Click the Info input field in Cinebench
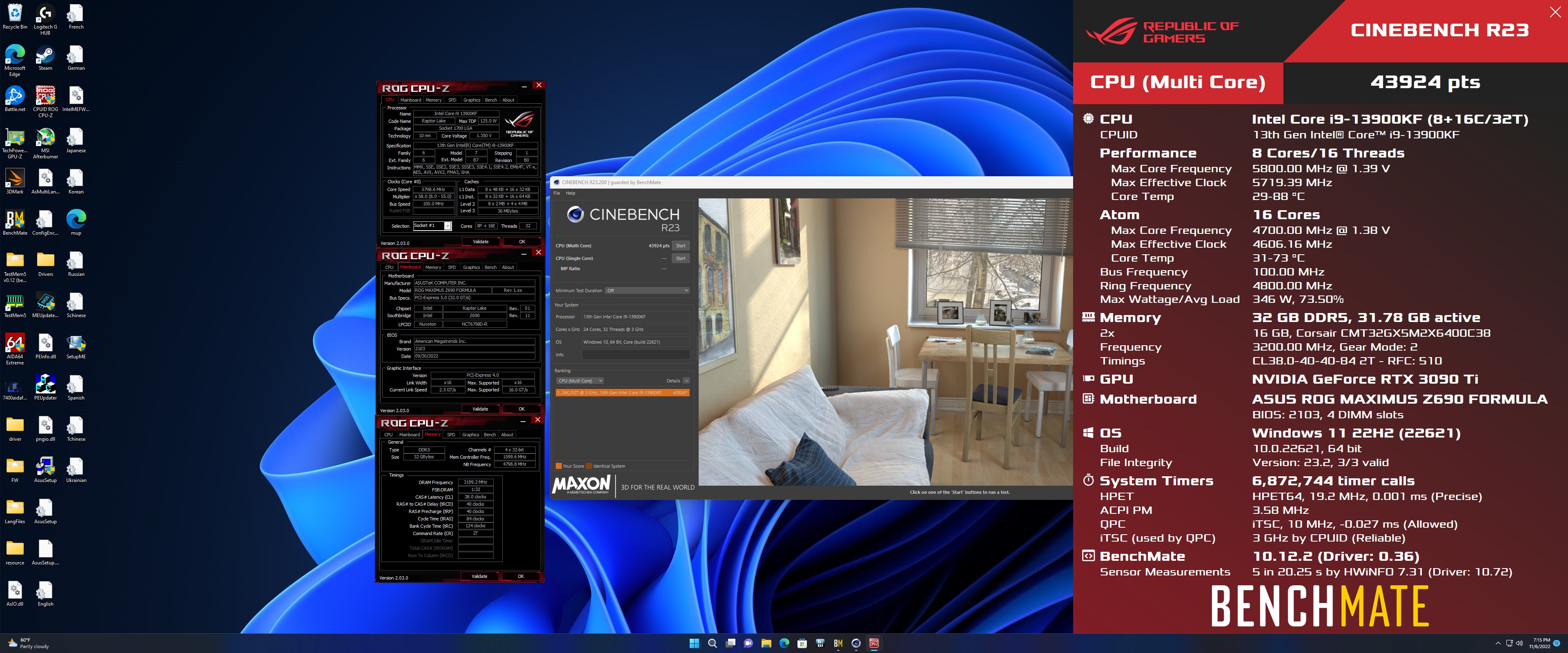The image size is (1568, 653). pyautogui.click(x=635, y=354)
